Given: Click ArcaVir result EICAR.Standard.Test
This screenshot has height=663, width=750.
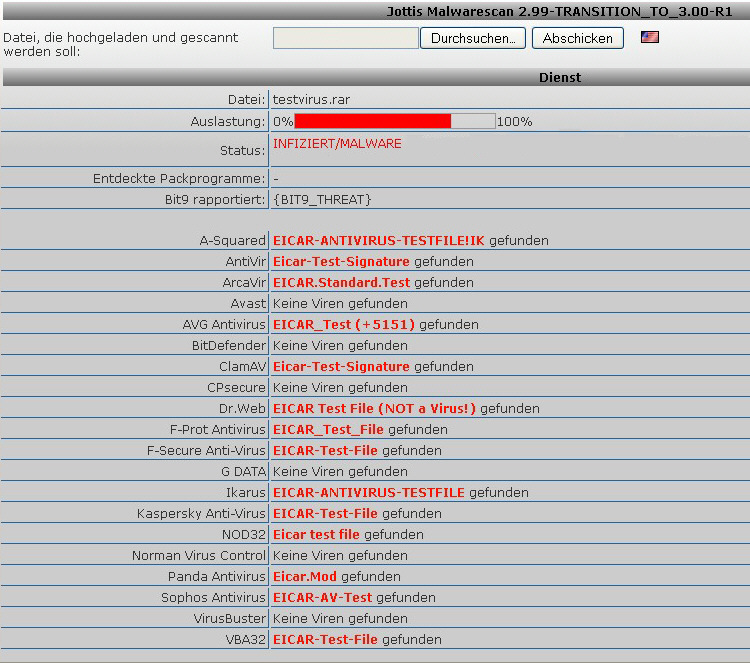Looking at the screenshot, I should (341, 283).
